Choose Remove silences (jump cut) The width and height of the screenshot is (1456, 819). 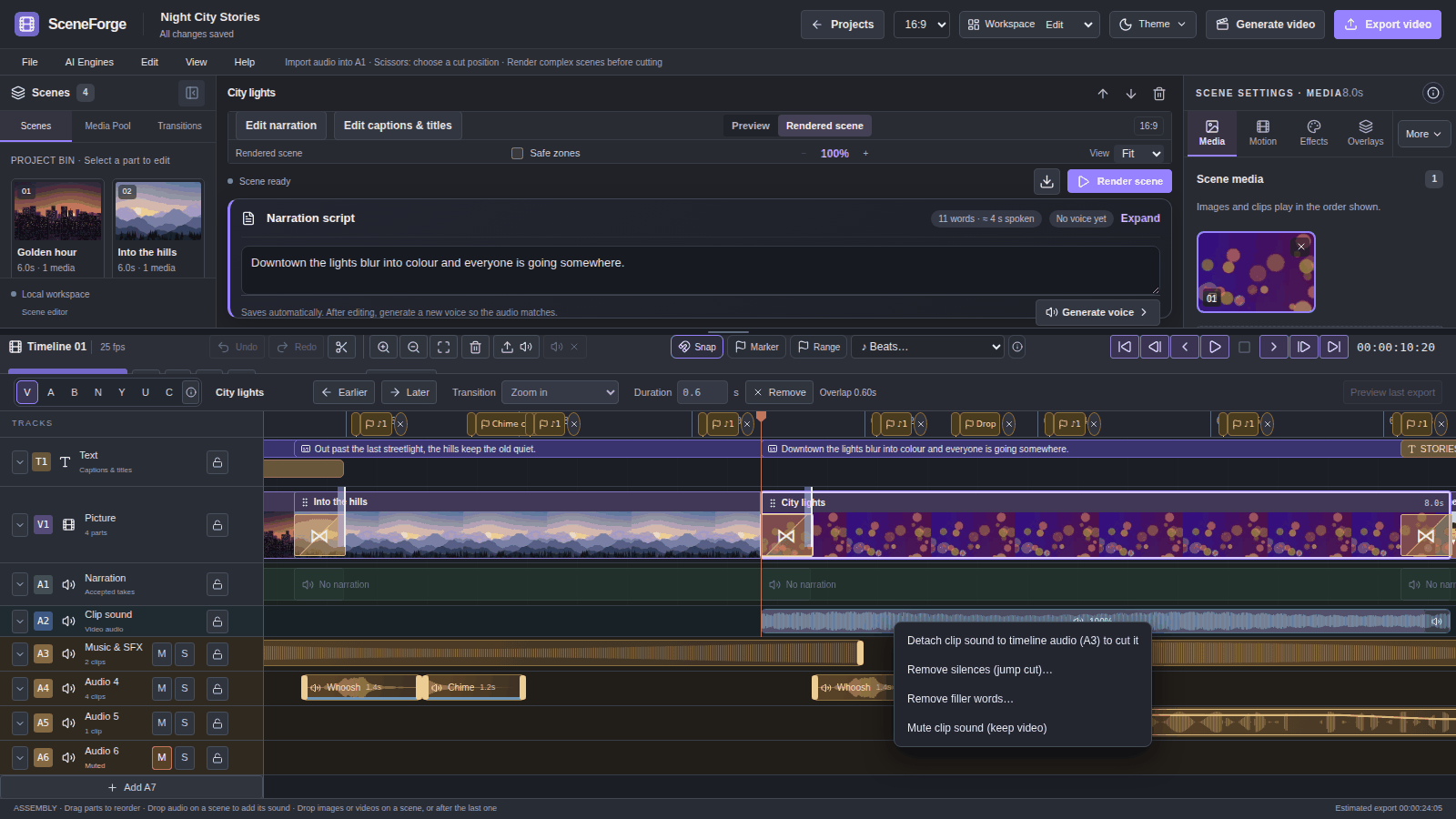[1023, 670]
